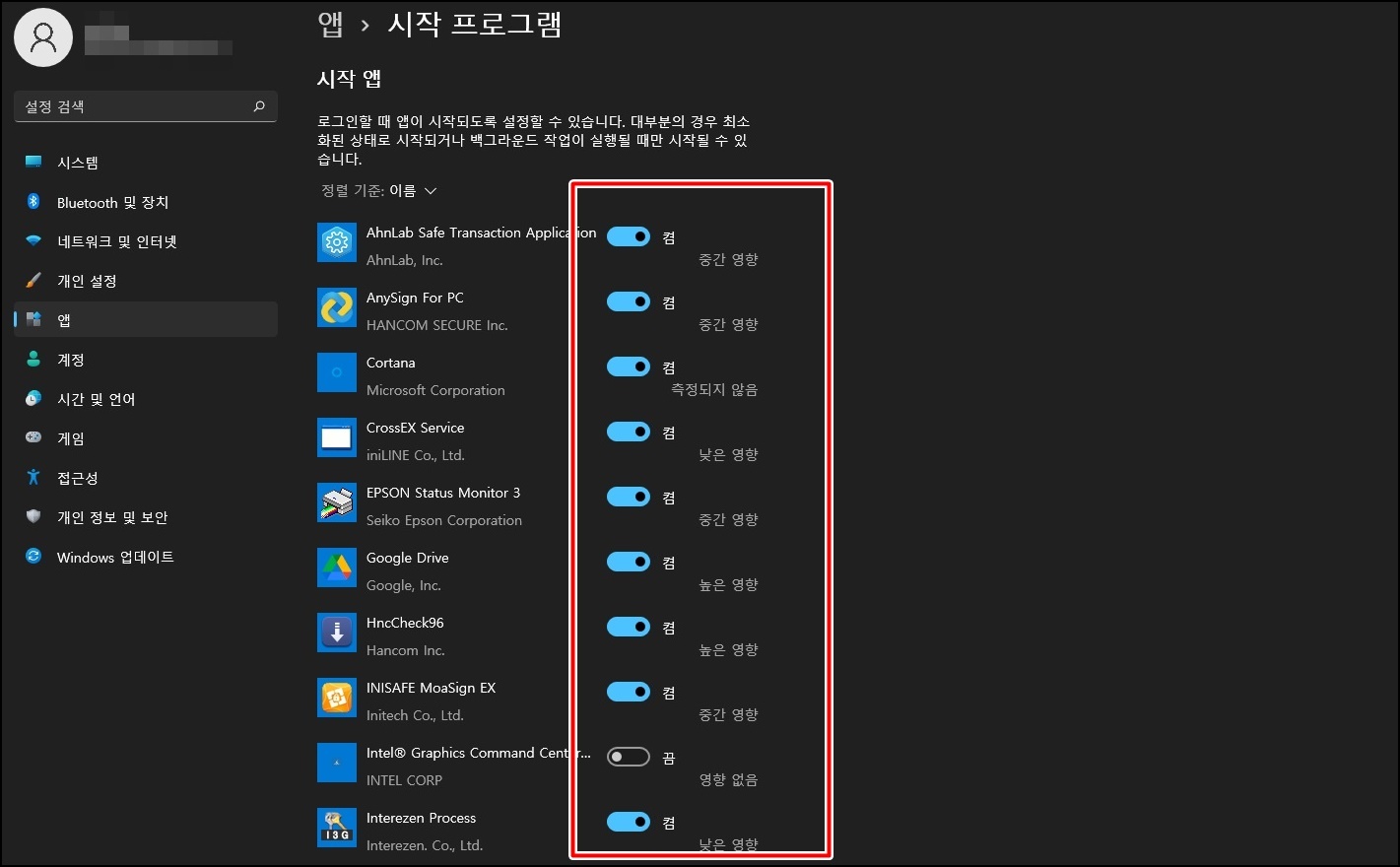Click the INTEL CORP publisher text
This screenshot has width=1400, height=867.
coord(404,780)
